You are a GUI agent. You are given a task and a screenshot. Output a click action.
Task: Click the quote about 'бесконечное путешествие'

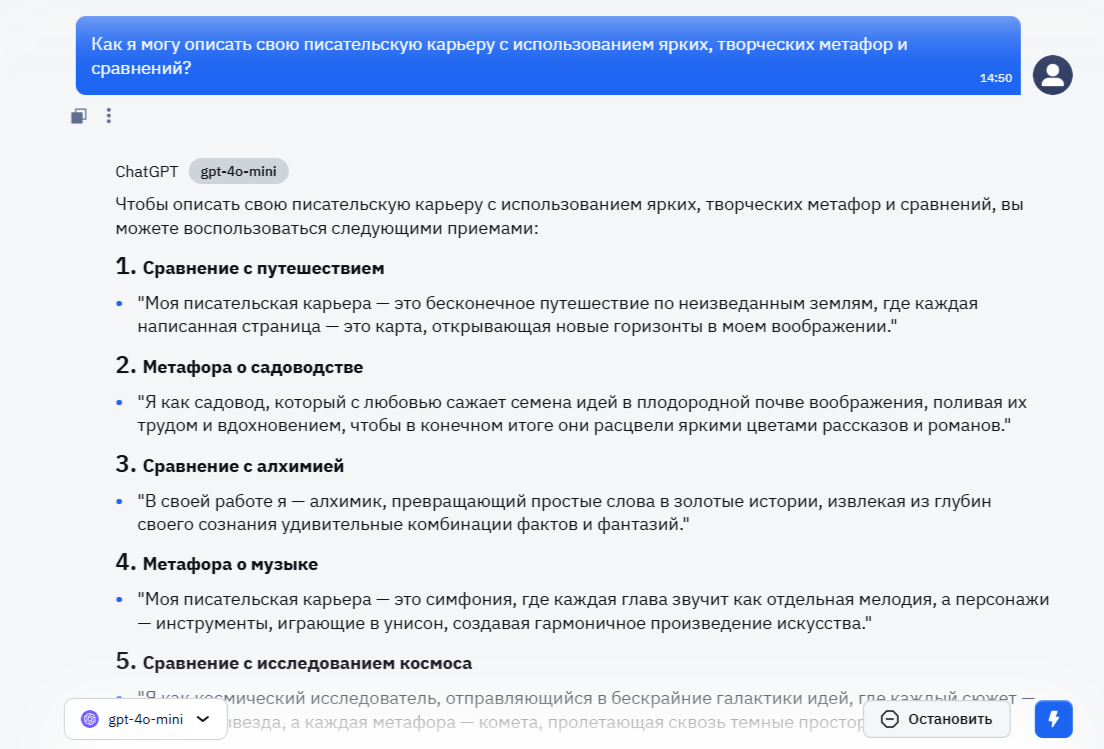pos(557,315)
